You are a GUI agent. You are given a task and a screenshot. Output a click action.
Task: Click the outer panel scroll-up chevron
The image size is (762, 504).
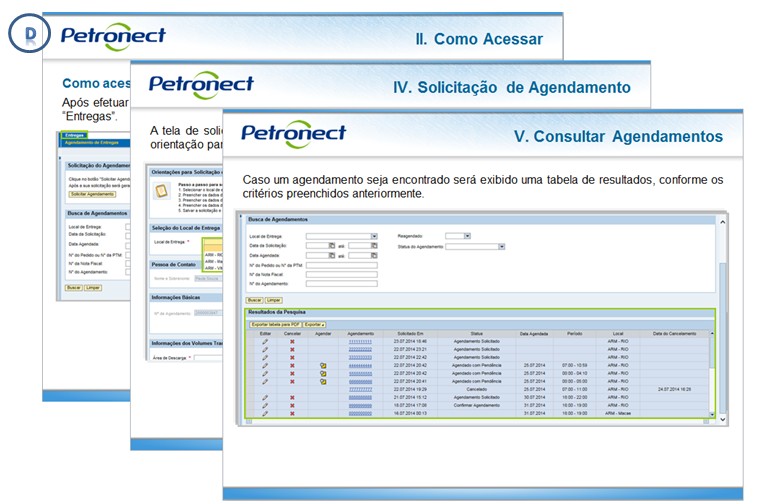[722, 222]
